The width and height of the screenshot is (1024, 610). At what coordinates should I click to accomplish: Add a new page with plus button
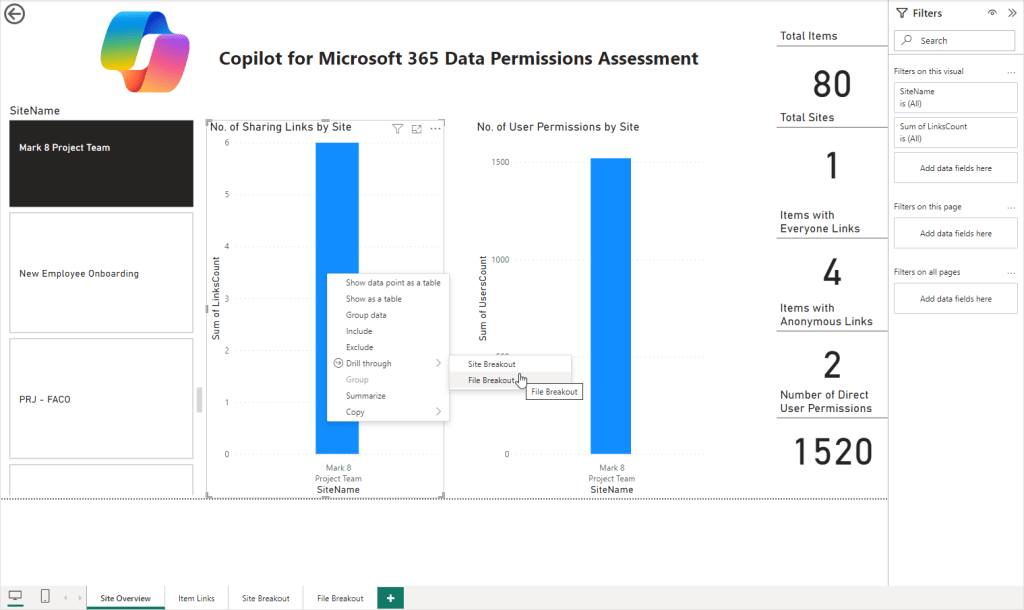click(x=390, y=597)
